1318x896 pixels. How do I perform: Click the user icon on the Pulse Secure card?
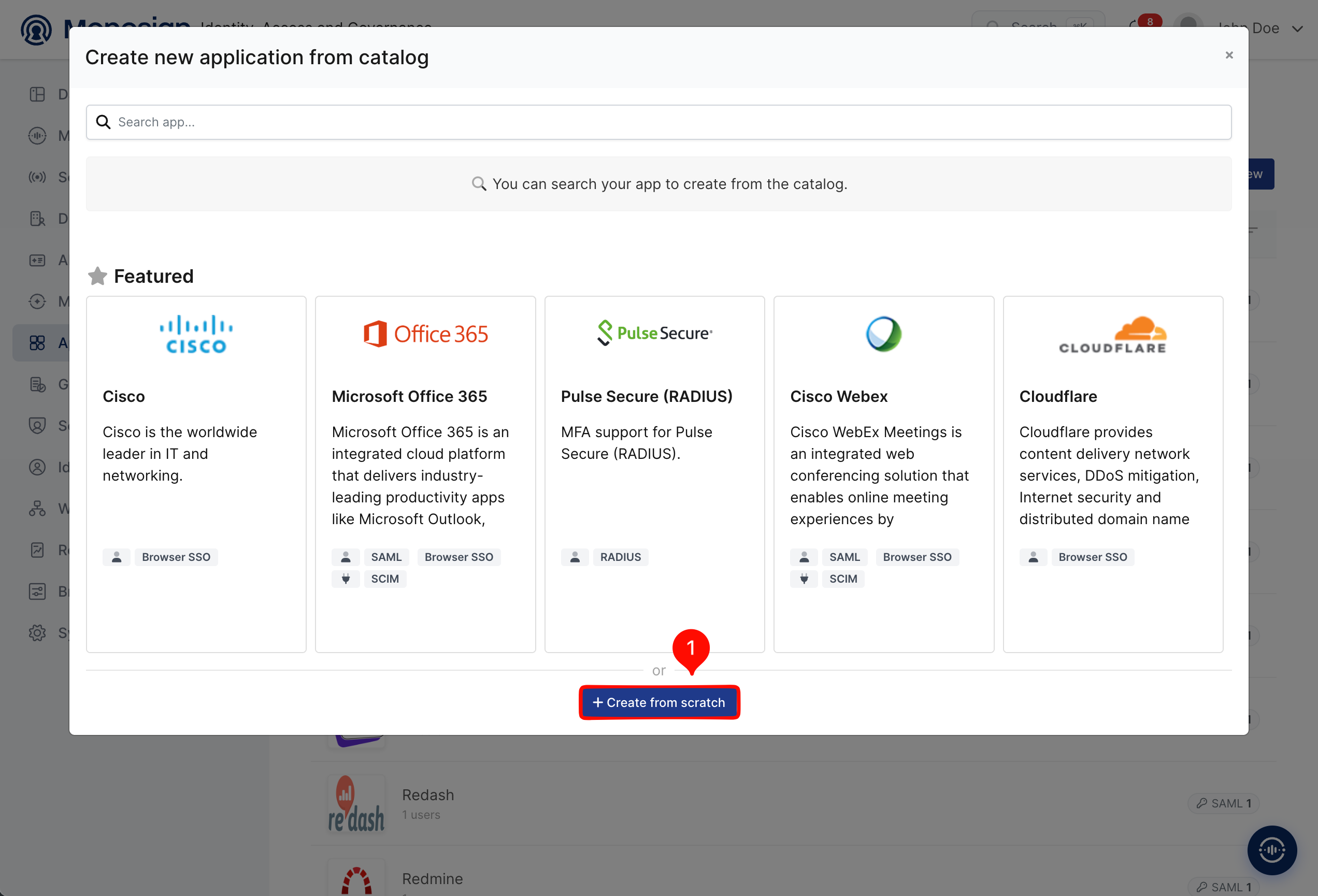[575, 557]
